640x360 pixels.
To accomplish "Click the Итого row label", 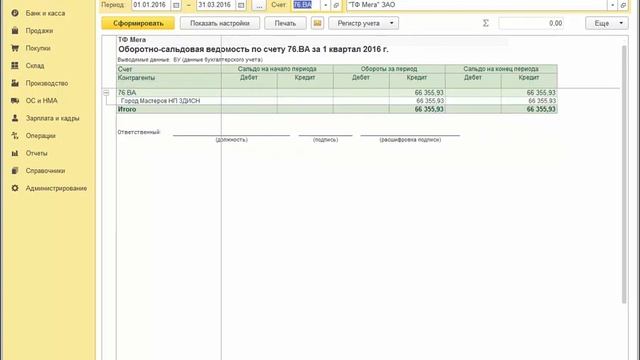I will (127, 109).
